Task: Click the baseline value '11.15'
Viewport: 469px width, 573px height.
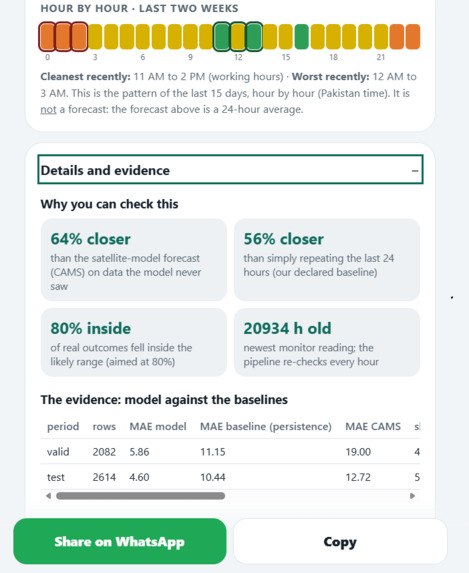Action: pos(213,452)
